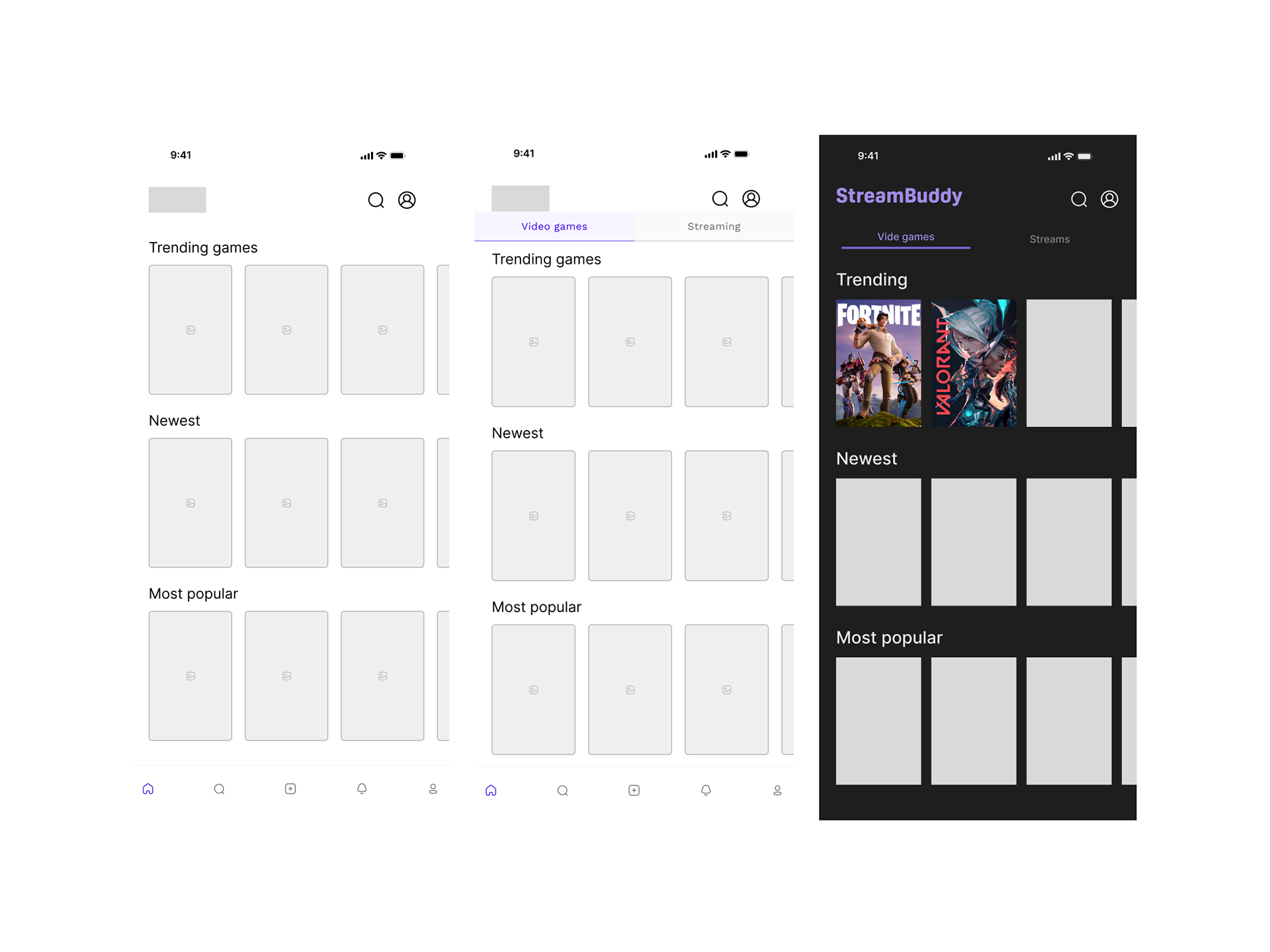Open first Newest card in first wireframe

[x=190, y=503]
